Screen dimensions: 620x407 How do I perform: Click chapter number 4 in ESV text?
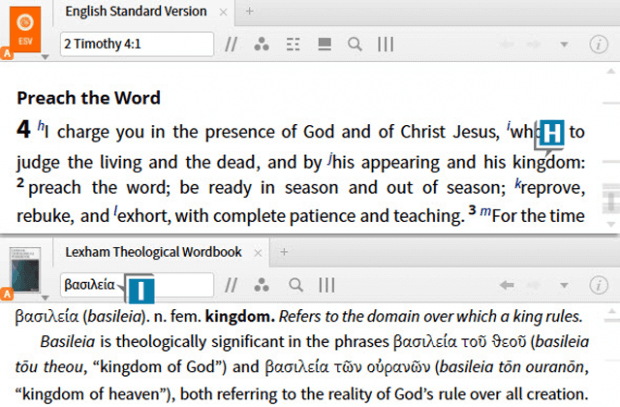[x=23, y=129]
